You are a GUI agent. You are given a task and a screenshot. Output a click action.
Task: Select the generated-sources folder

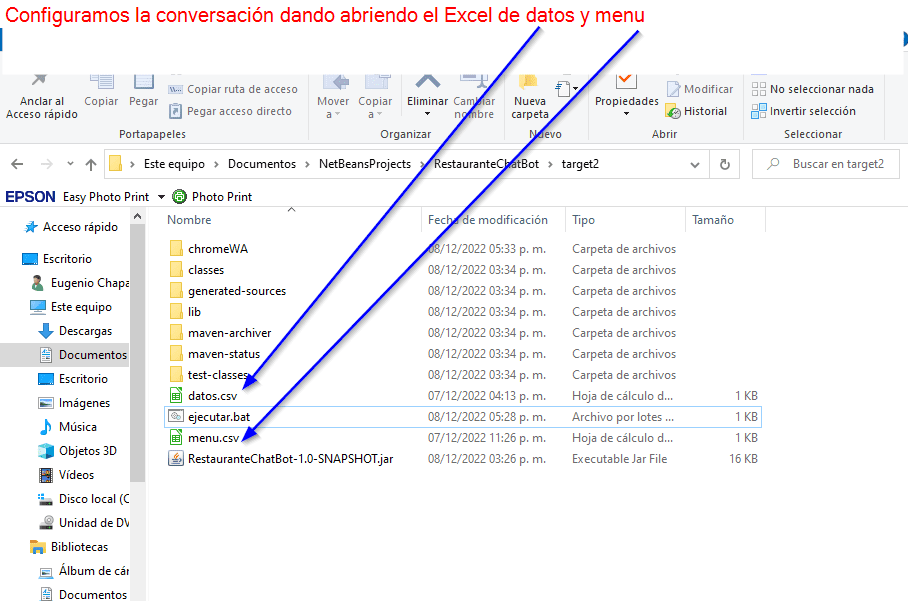pos(237,291)
